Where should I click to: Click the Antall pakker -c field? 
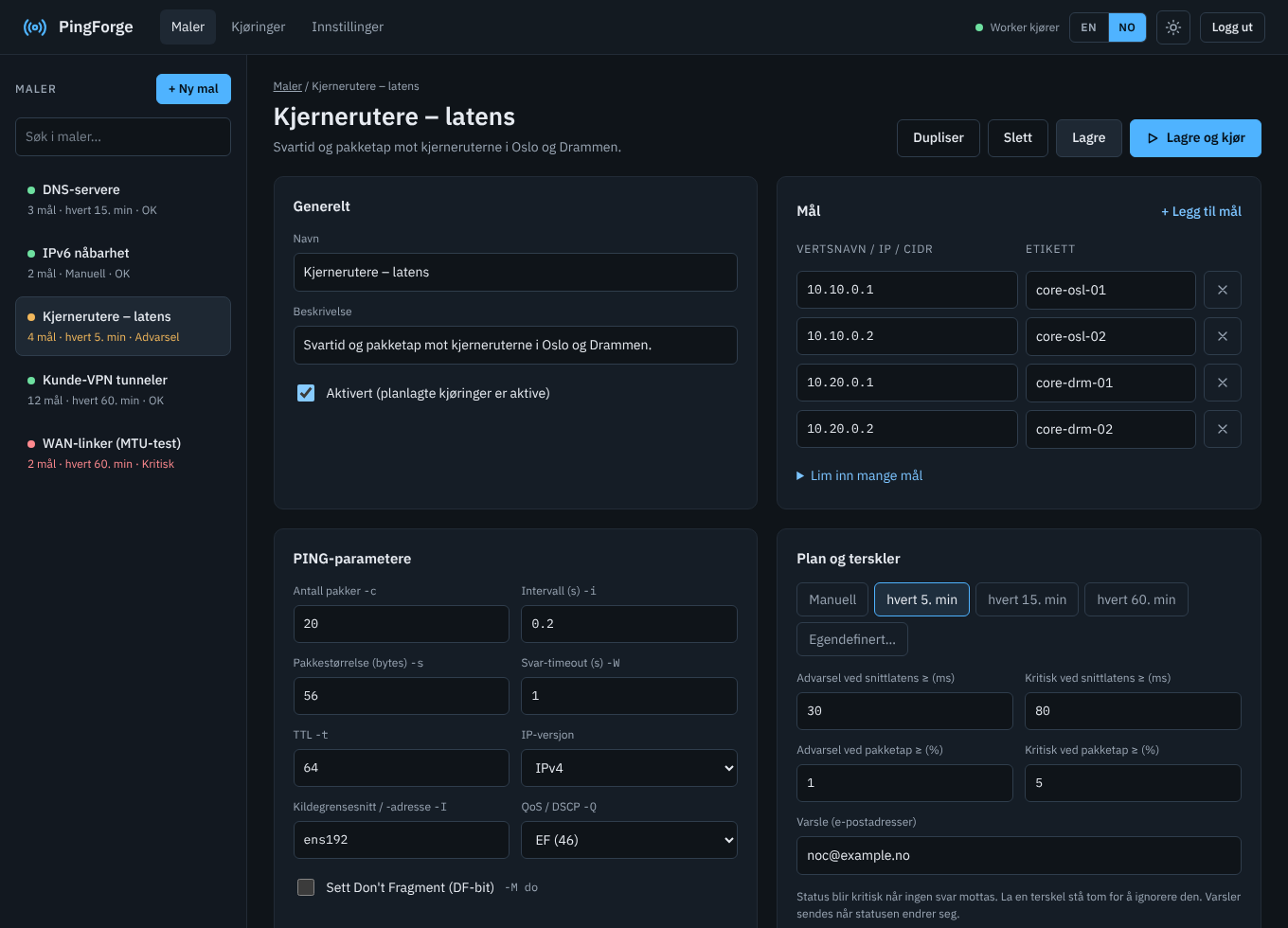pyautogui.click(x=402, y=624)
